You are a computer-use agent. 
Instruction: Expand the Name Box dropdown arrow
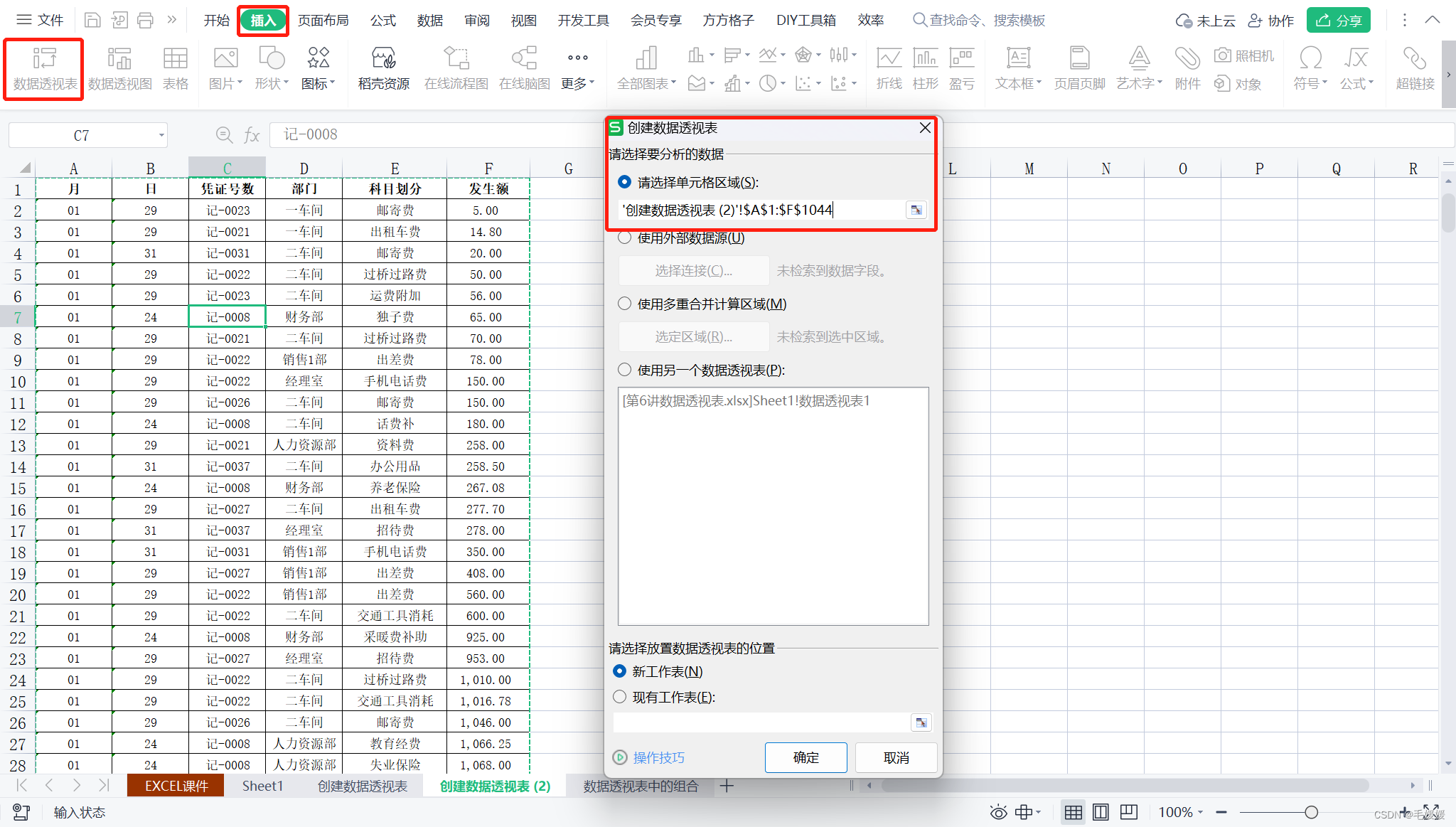tap(161, 135)
